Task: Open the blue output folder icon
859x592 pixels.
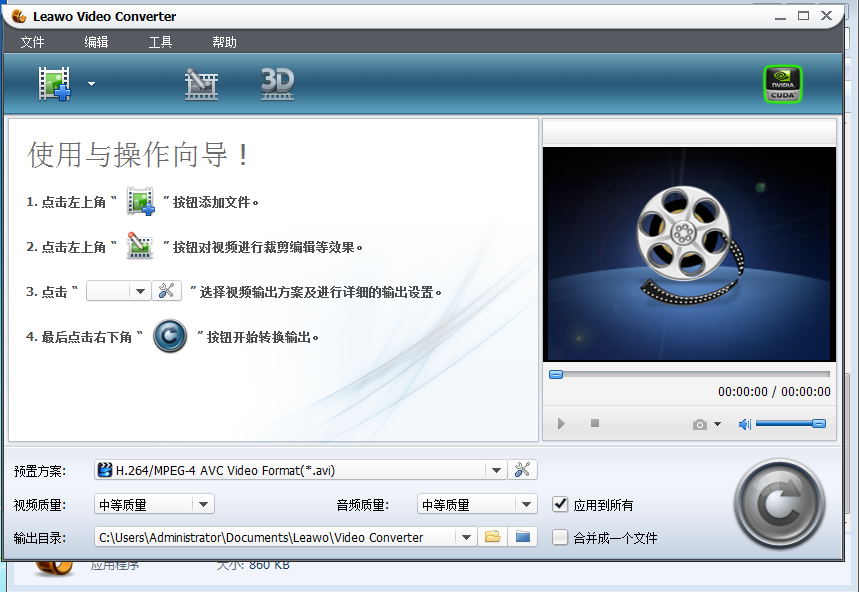Action: 522,537
